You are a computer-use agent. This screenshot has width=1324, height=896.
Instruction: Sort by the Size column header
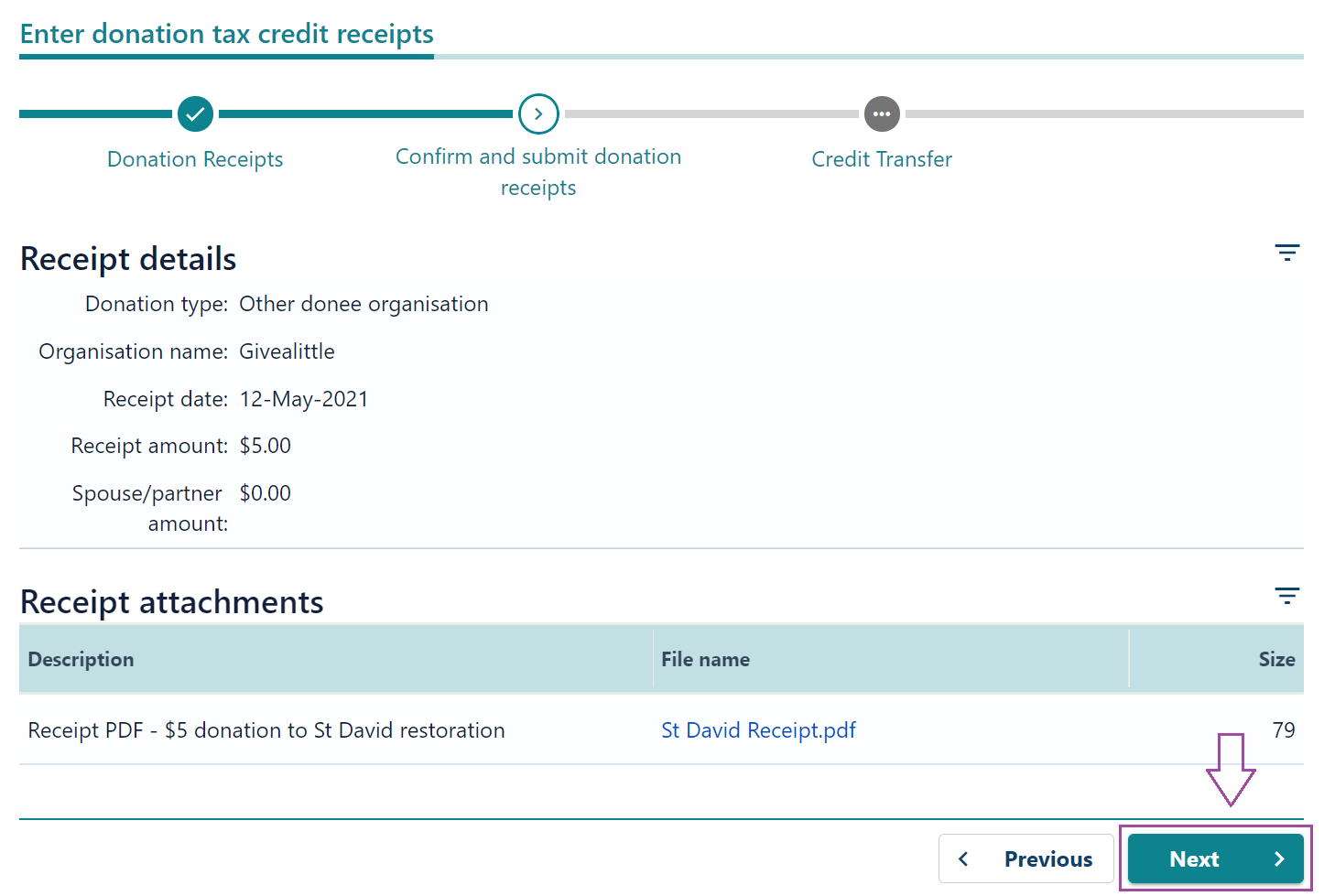click(x=1276, y=659)
